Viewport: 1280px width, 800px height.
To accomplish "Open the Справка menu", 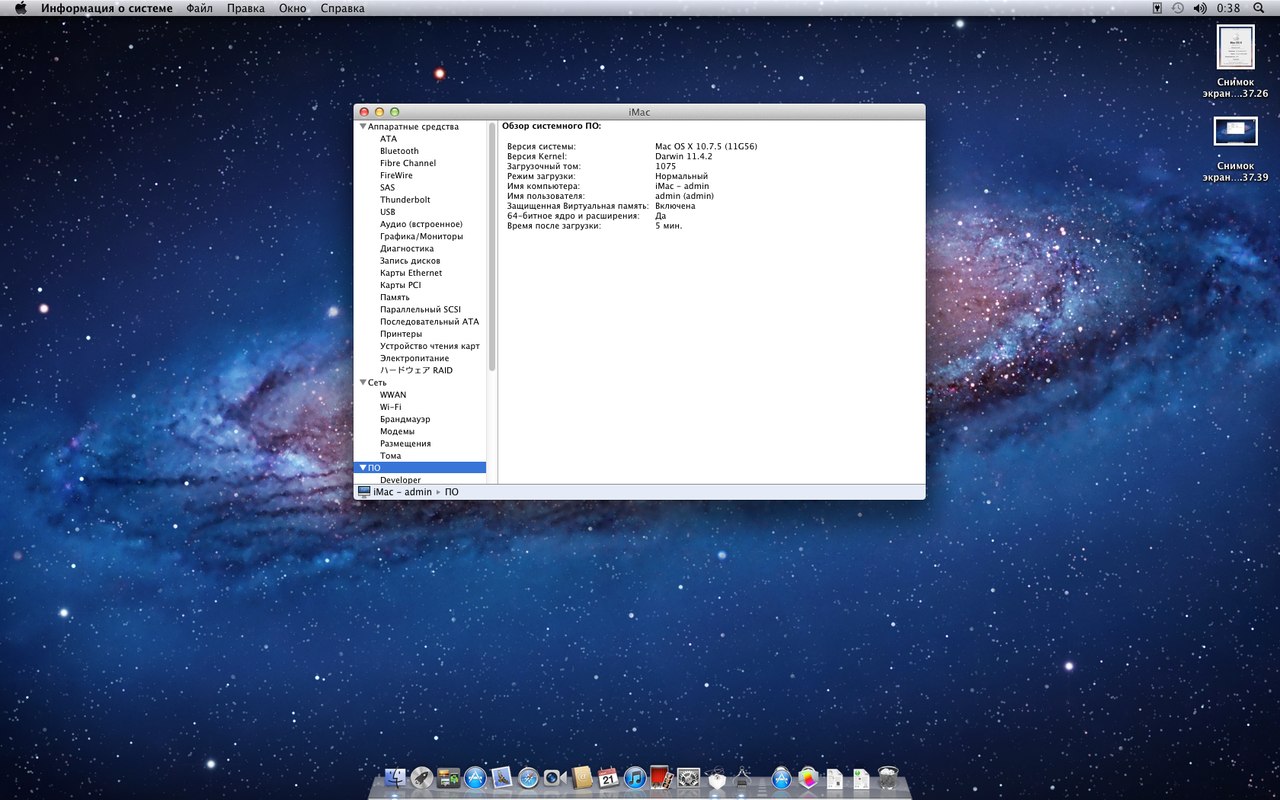I will coord(343,8).
